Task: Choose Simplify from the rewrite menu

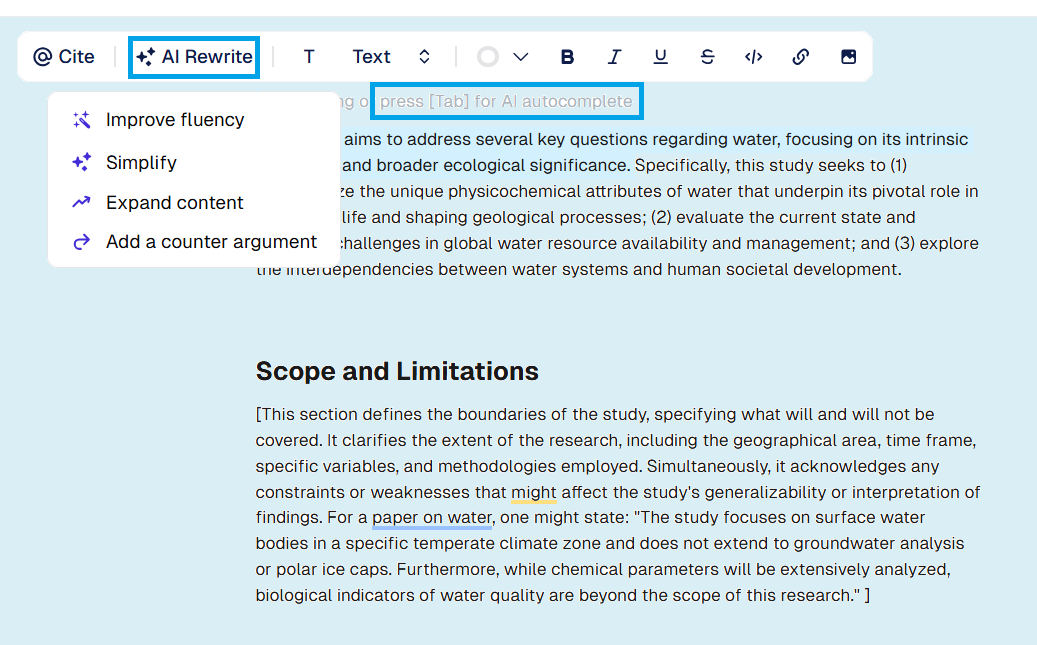Action: [x=141, y=162]
